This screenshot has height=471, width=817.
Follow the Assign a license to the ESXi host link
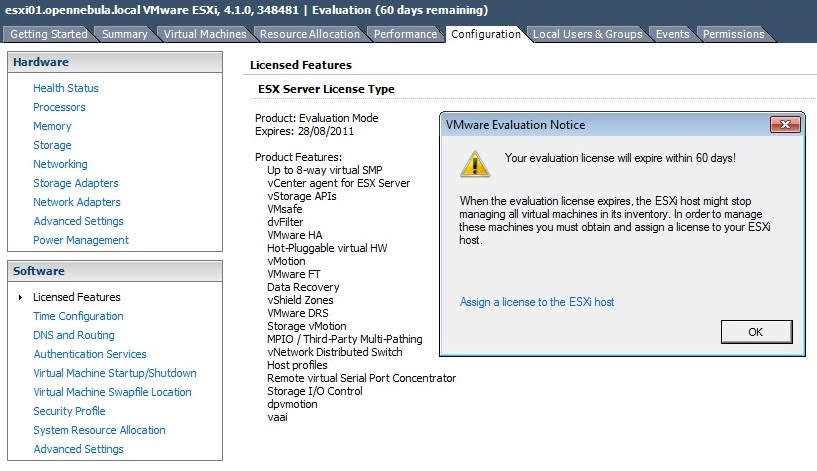537,302
